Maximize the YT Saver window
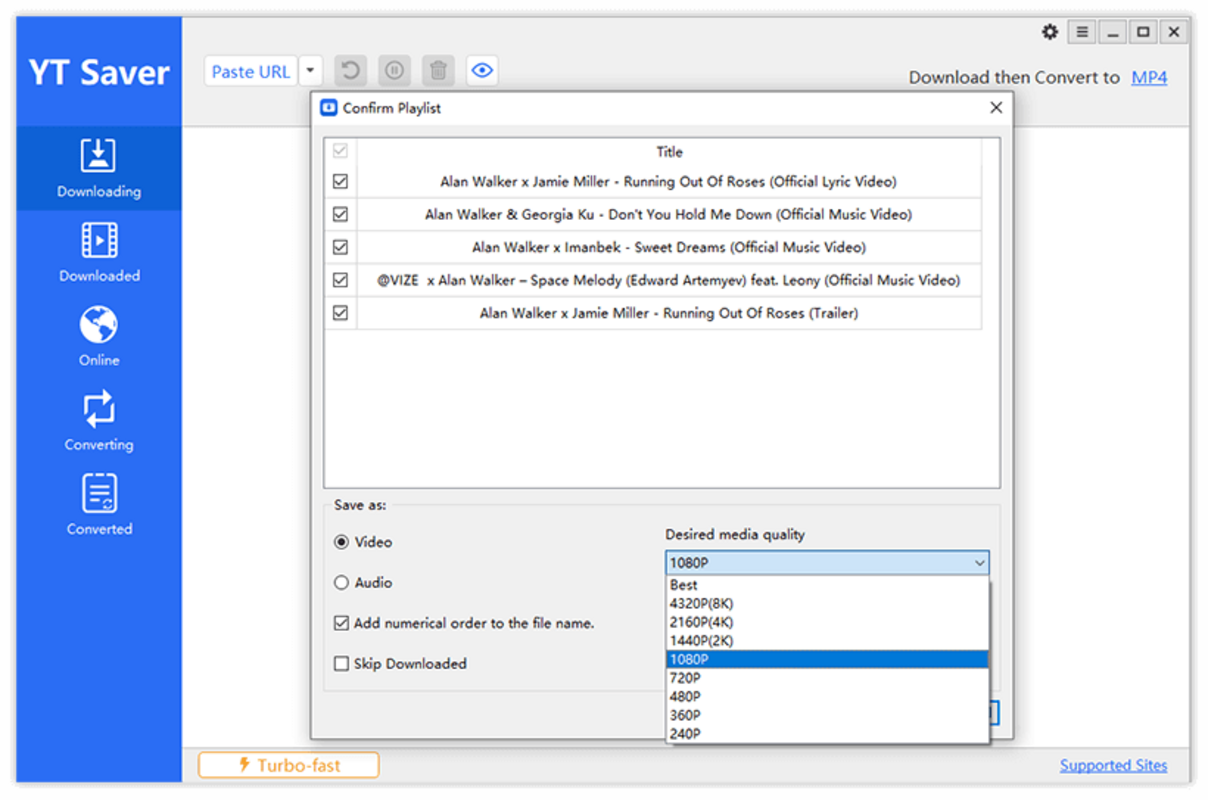Image resolution: width=1208 pixels, height=800 pixels. (x=1144, y=32)
